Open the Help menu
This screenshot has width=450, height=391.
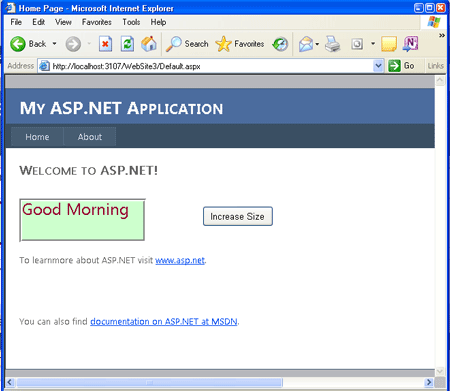[x=158, y=22]
